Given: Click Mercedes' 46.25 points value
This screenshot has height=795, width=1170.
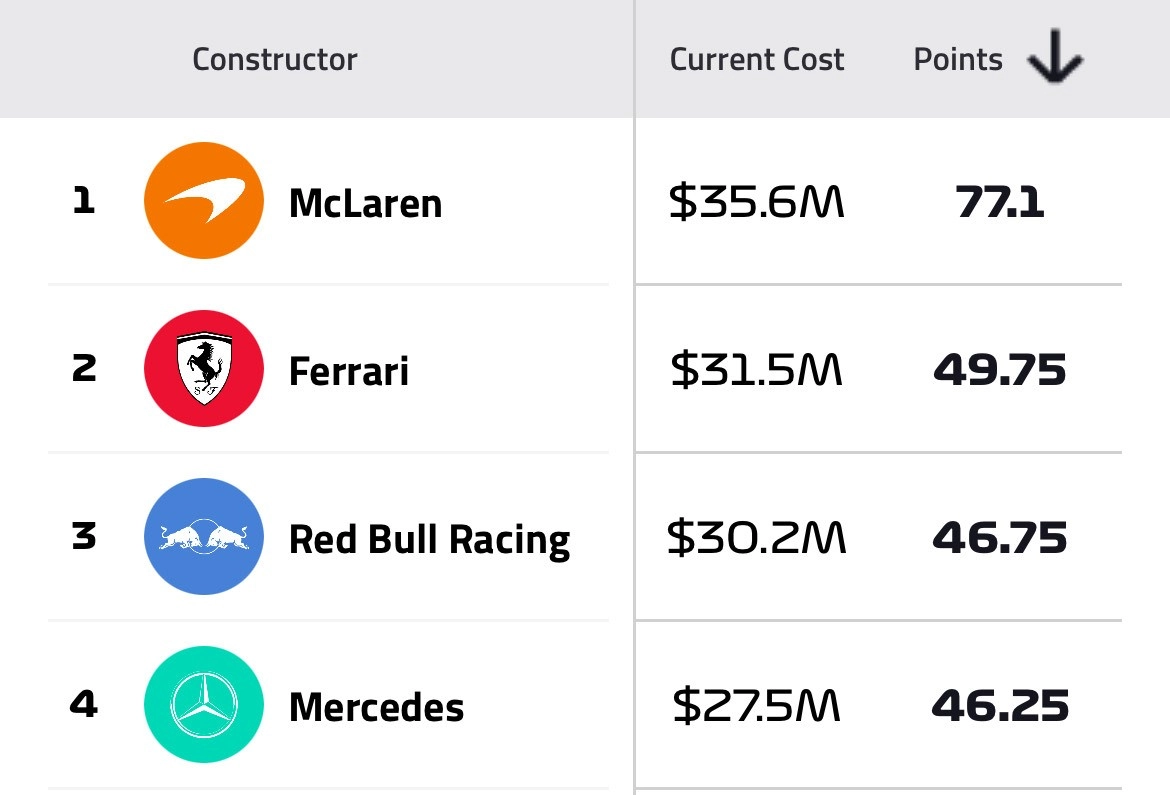Looking at the screenshot, I should click(x=1000, y=705).
